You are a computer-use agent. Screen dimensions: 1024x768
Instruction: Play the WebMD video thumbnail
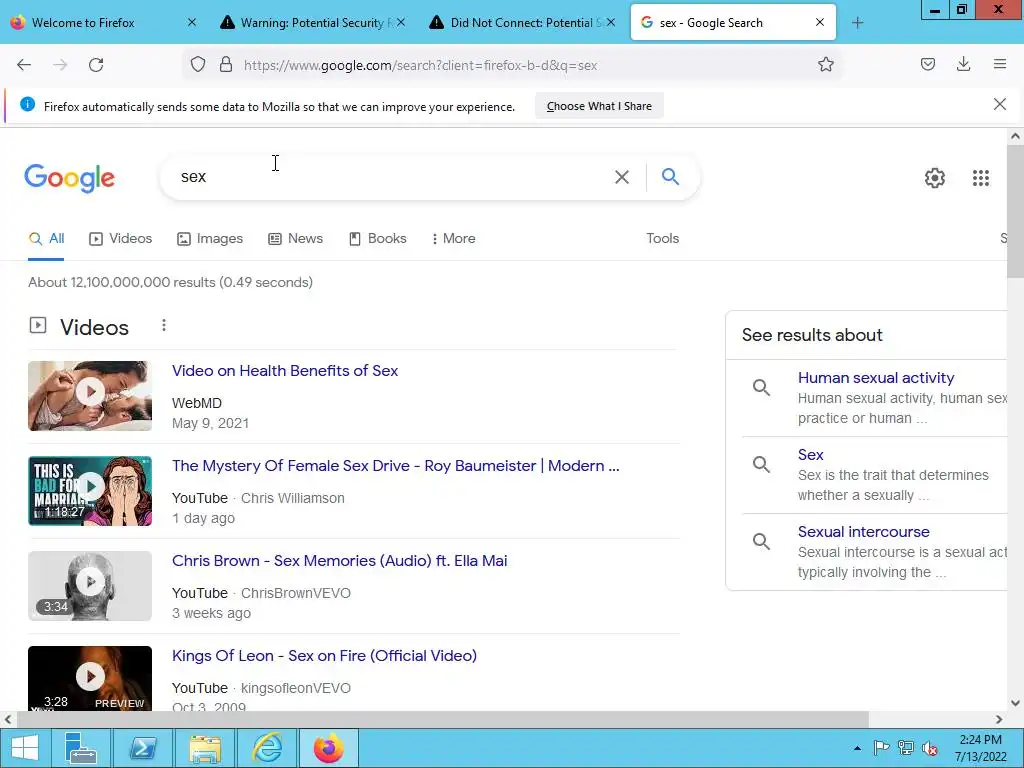point(90,396)
